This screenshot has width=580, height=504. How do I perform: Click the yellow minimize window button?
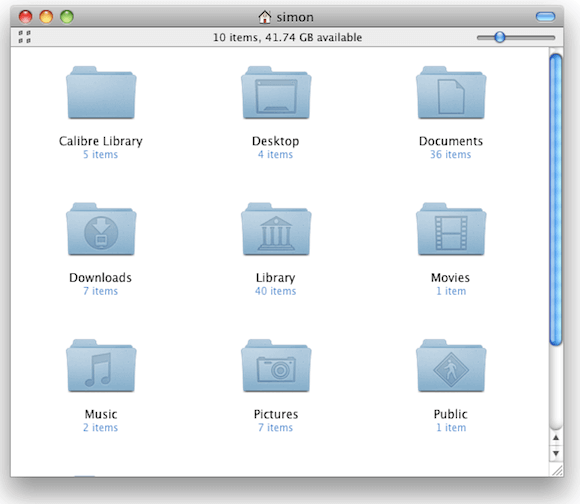coord(46,17)
